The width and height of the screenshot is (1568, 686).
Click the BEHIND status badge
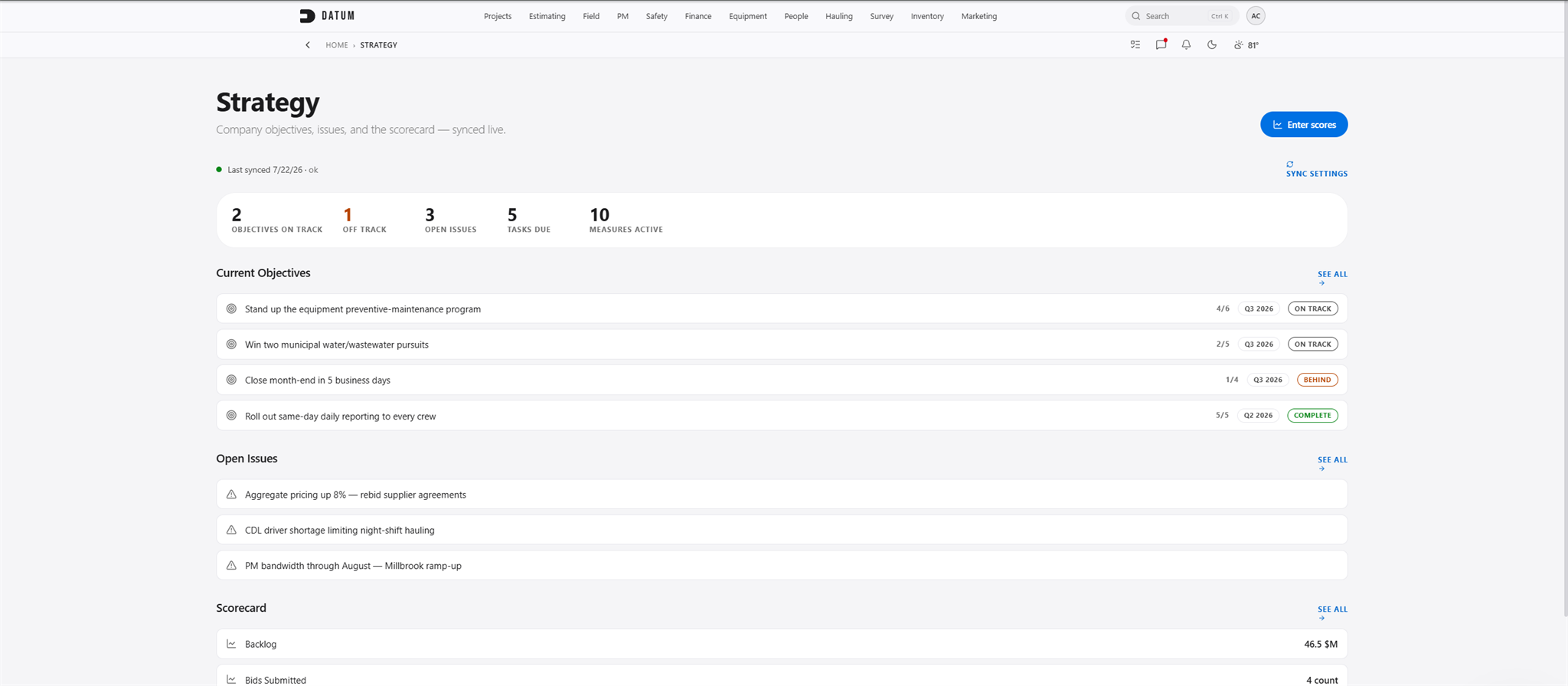pos(1317,380)
